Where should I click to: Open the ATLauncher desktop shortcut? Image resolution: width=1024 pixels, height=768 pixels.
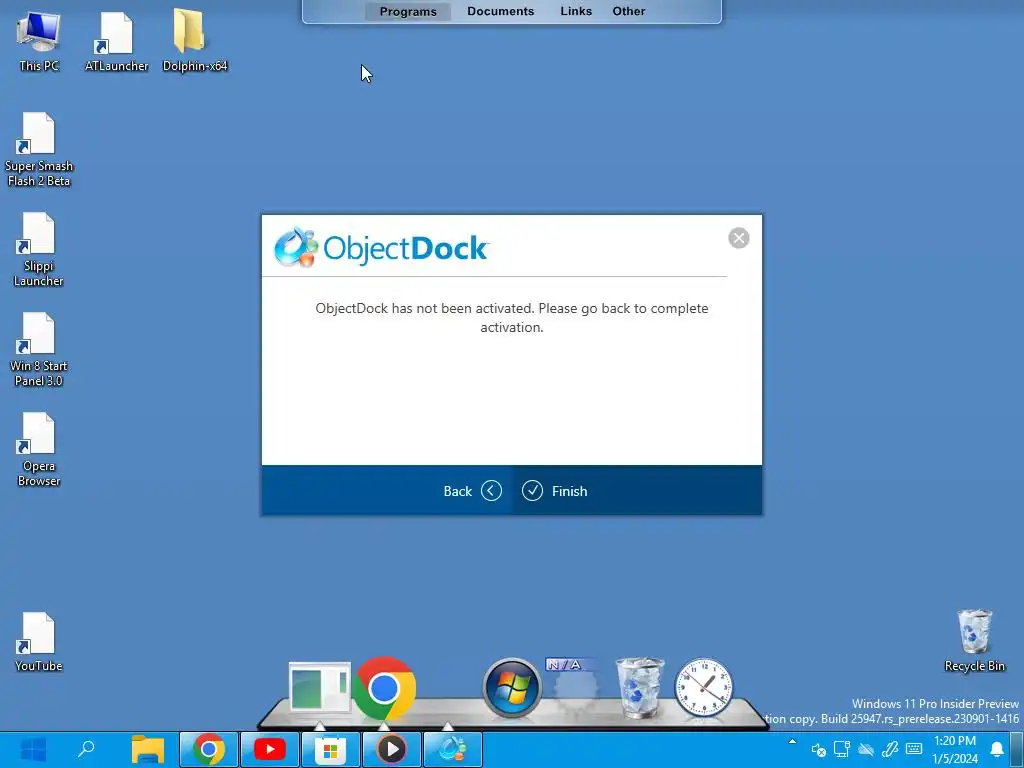tap(116, 40)
